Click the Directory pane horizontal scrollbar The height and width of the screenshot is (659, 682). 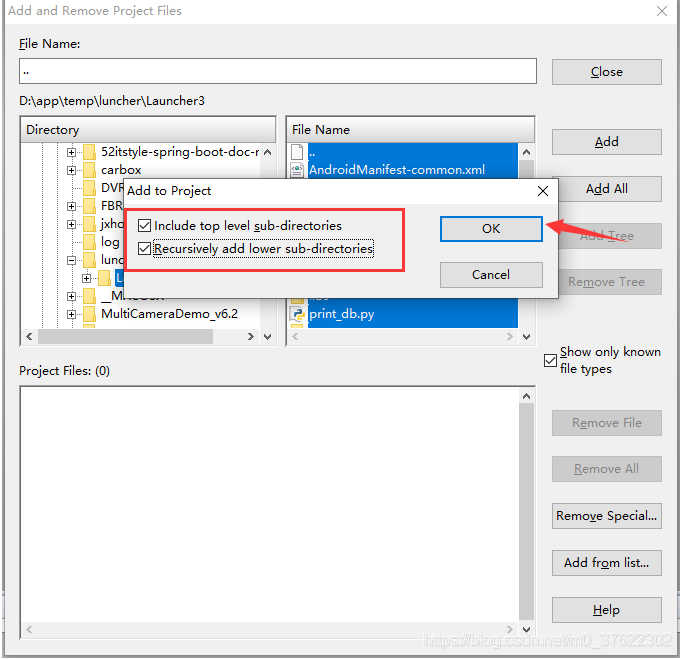coord(140,337)
